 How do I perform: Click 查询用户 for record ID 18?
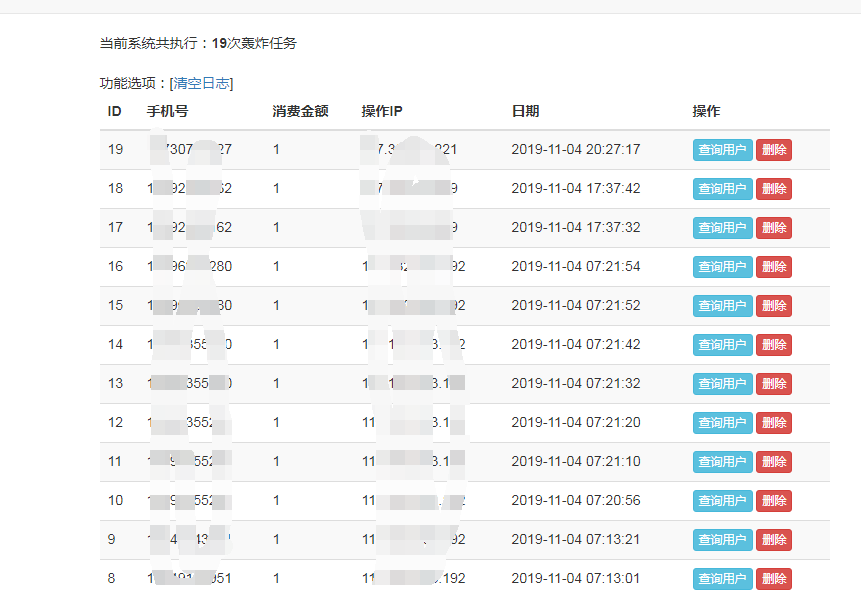coord(722,189)
